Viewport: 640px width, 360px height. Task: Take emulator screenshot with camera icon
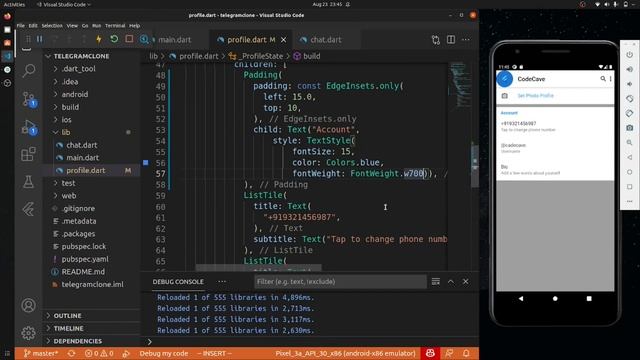click(629, 128)
